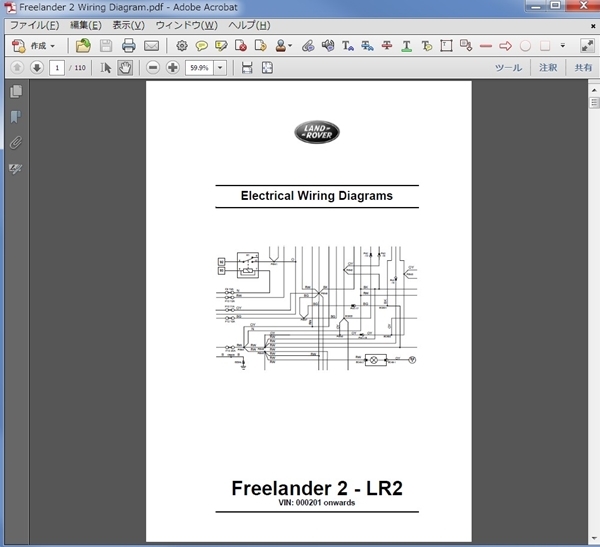The height and width of the screenshot is (547, 600).
Task: Click the Acrobat icon in title bar
Action: (x=10, y=7)
